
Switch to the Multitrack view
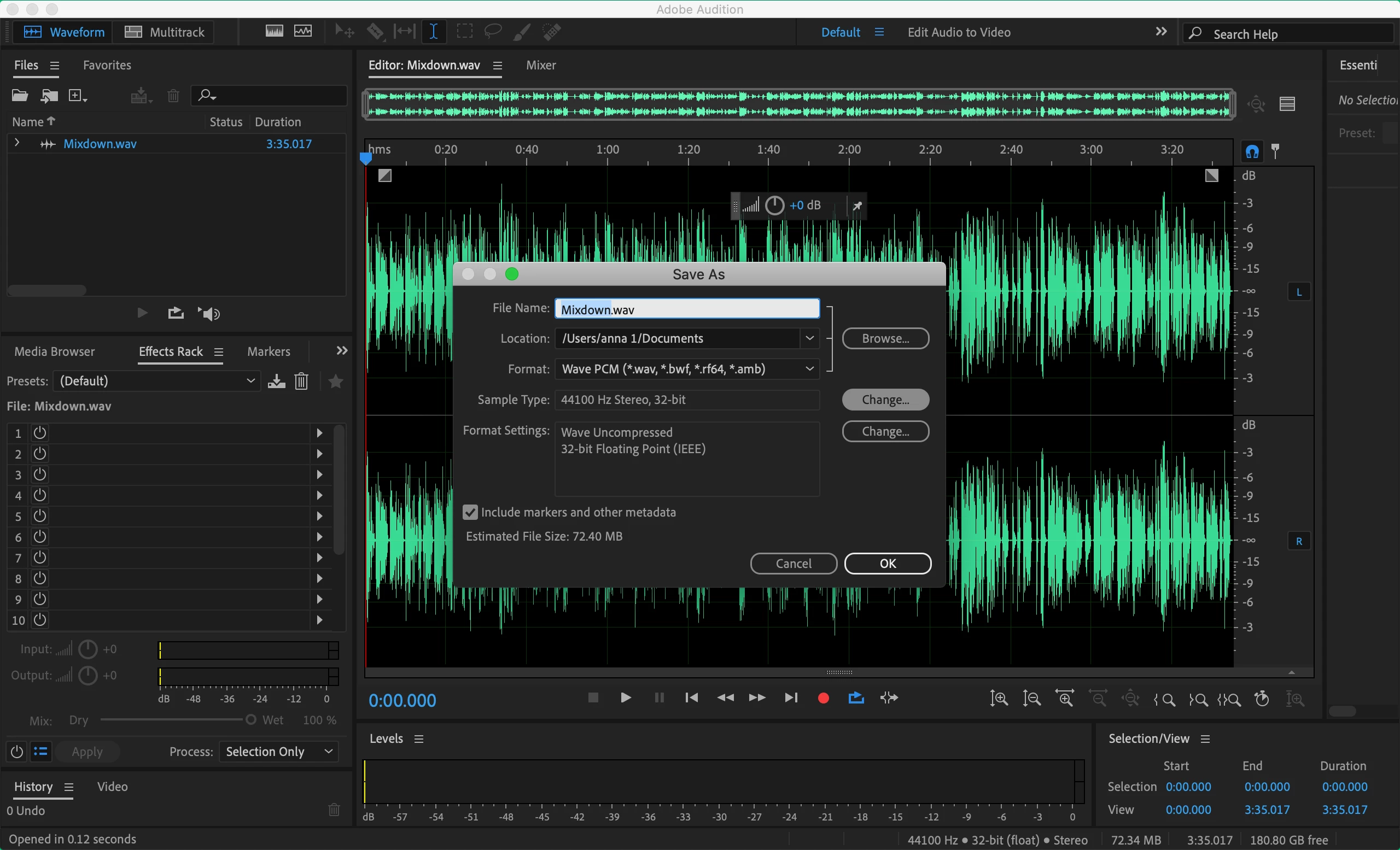tap(164, 32)
